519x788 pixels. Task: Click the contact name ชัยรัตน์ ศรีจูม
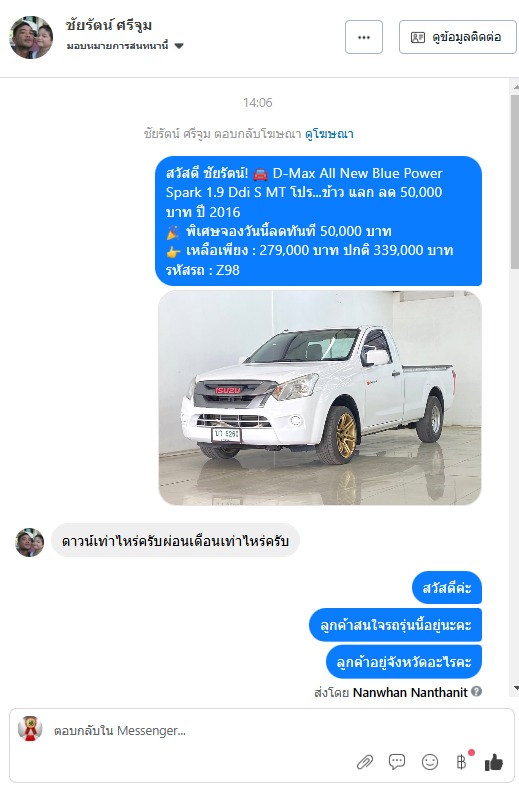(x=109, y=25)
